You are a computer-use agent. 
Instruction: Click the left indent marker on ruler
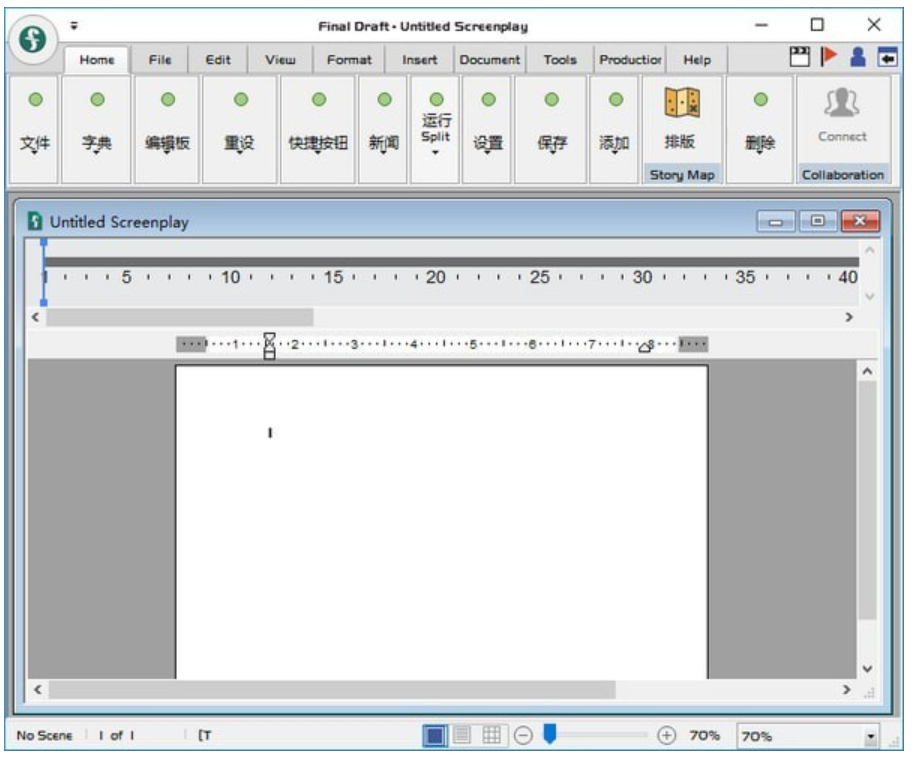(x=269, y=346)
